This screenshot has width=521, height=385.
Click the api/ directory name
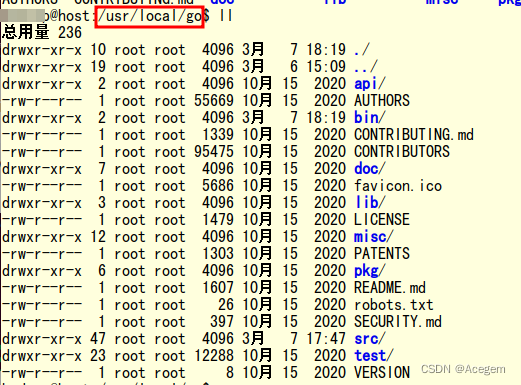[x=370, y=84]
